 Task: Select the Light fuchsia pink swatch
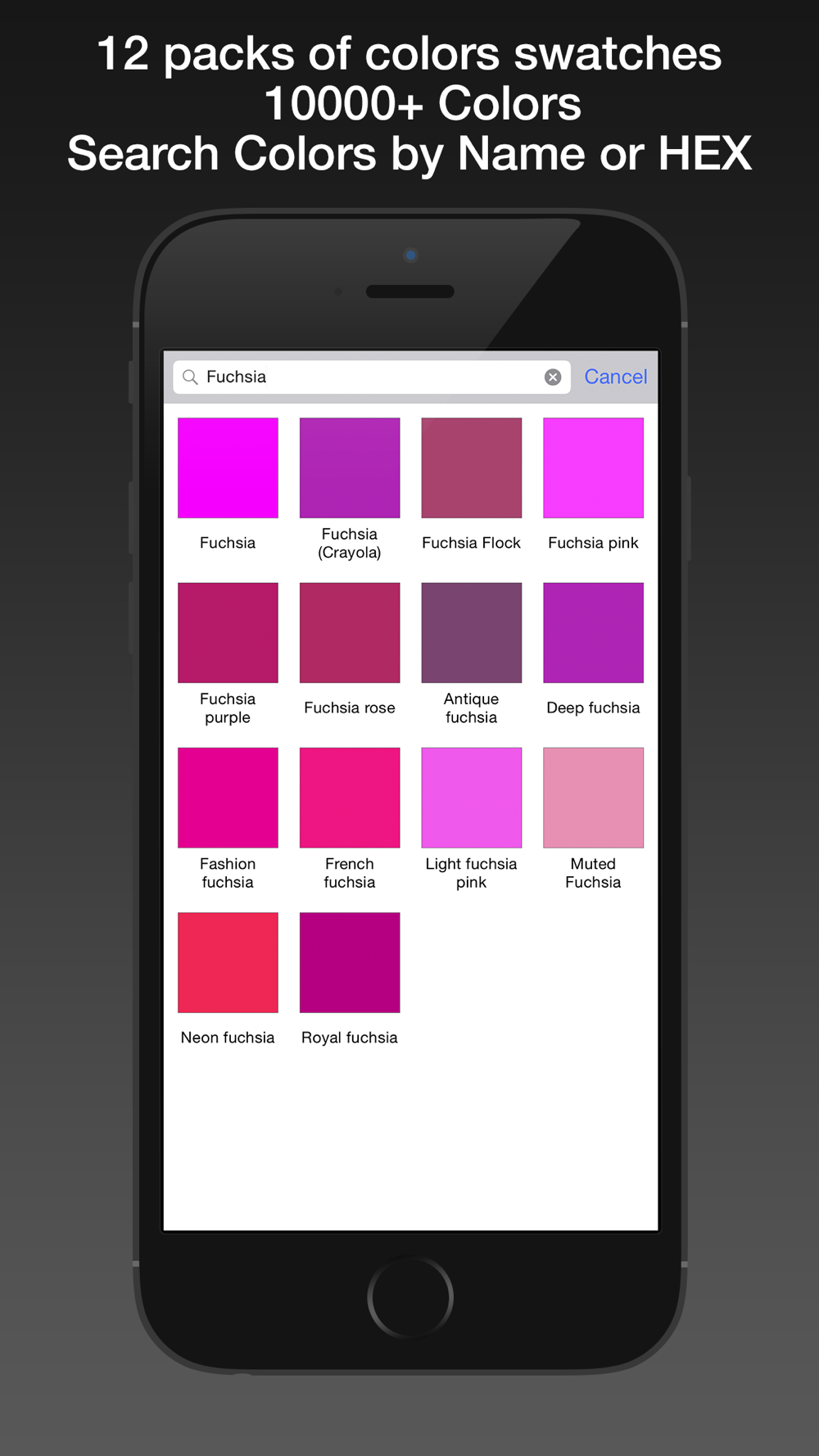(472, 798)
